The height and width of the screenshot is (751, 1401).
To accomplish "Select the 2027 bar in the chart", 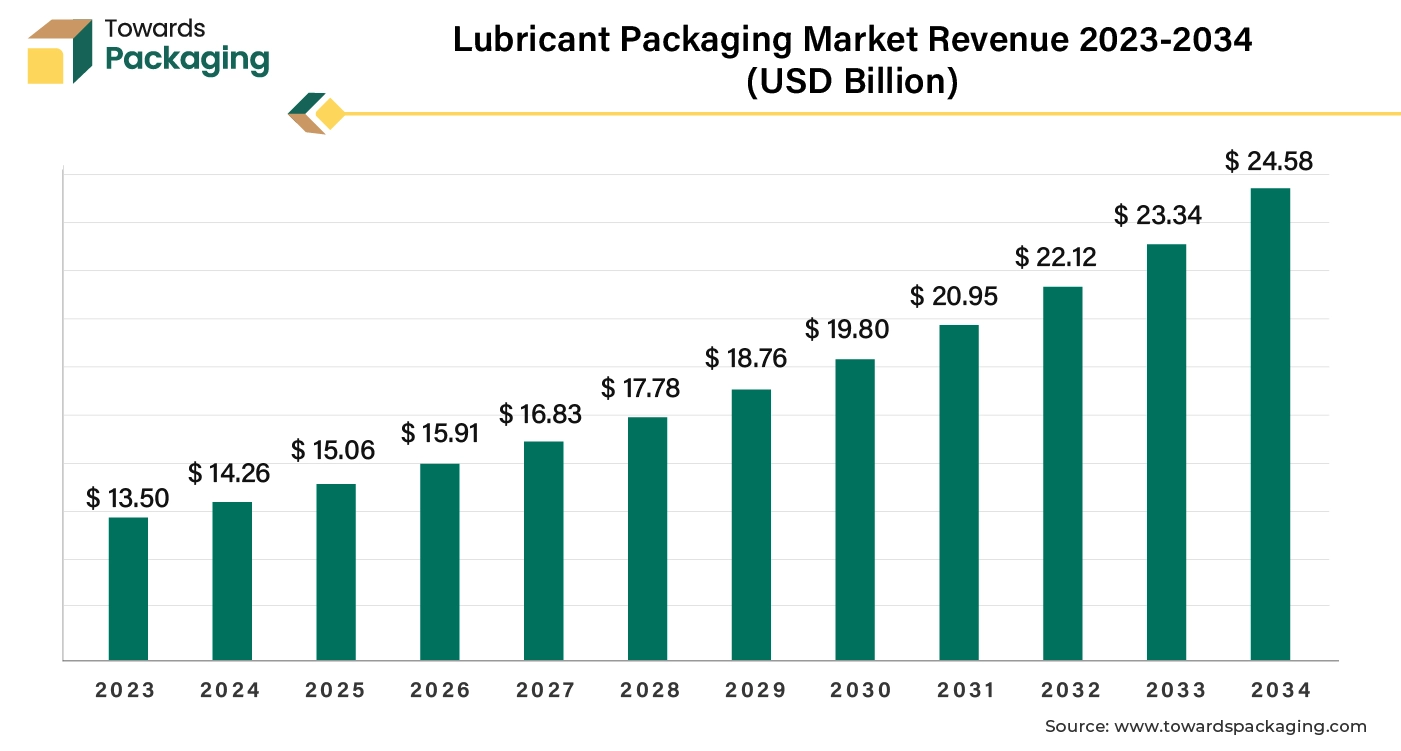I will coord(544,551).
